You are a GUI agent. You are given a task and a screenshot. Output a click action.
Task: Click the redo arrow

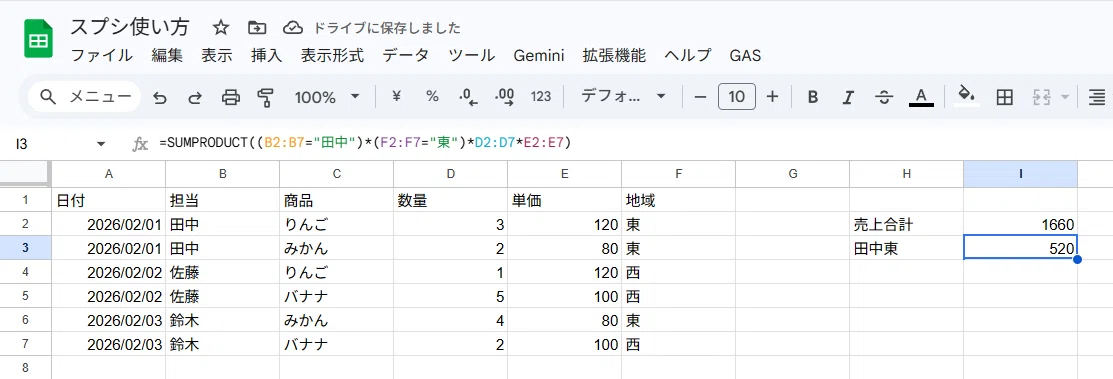point(194,97)
